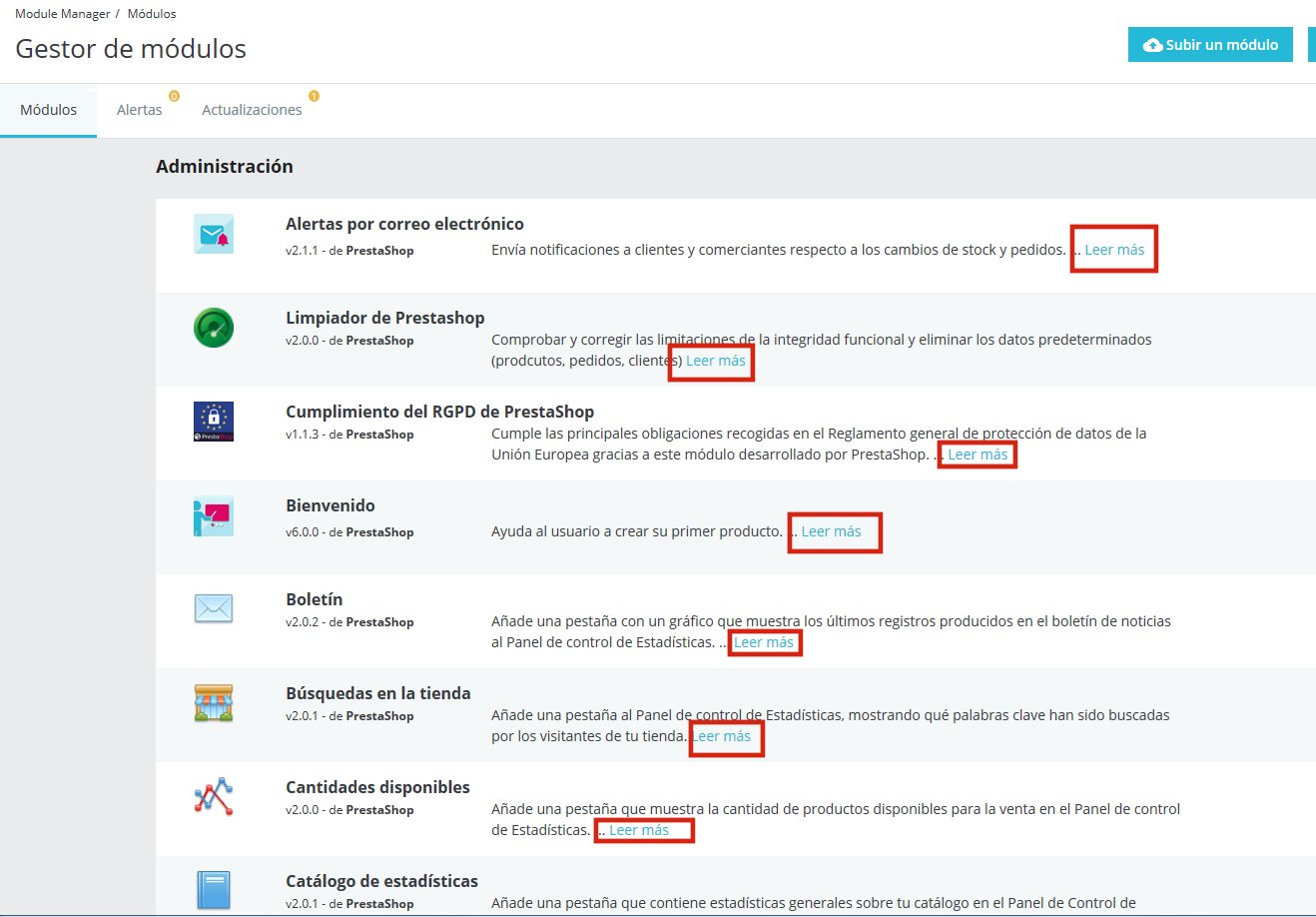Select the module name Boletín
The width and height of the screenshot is (1316, 917).
(315, 599)
